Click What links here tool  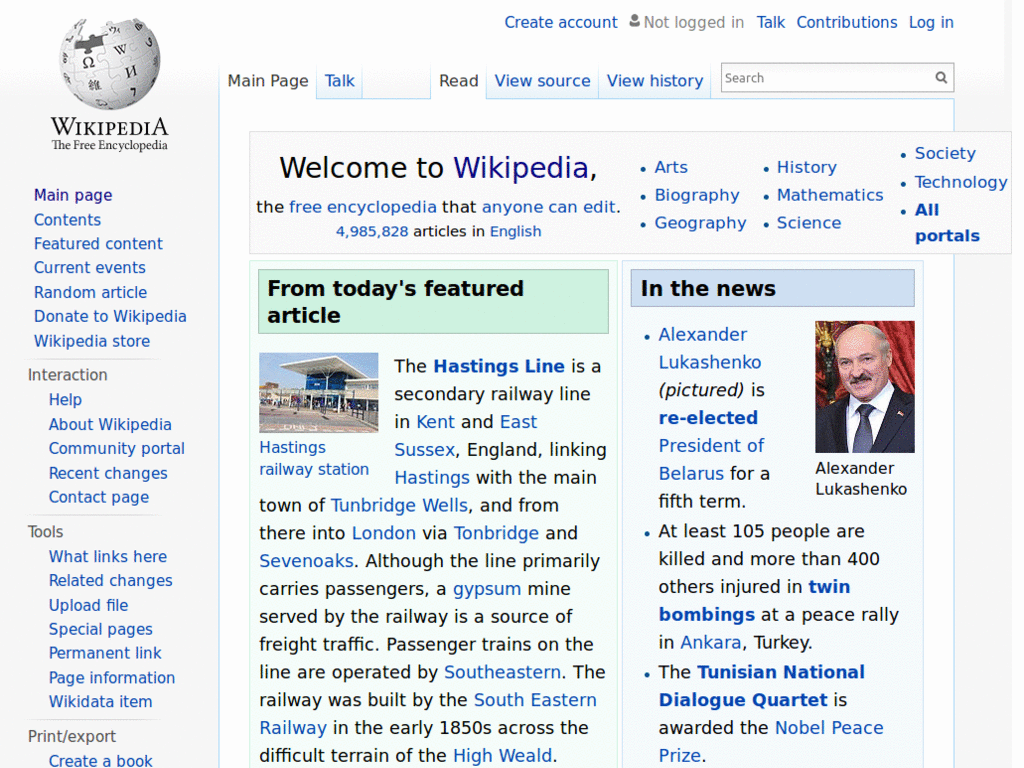pyautogui.click(x=108, y=556)
